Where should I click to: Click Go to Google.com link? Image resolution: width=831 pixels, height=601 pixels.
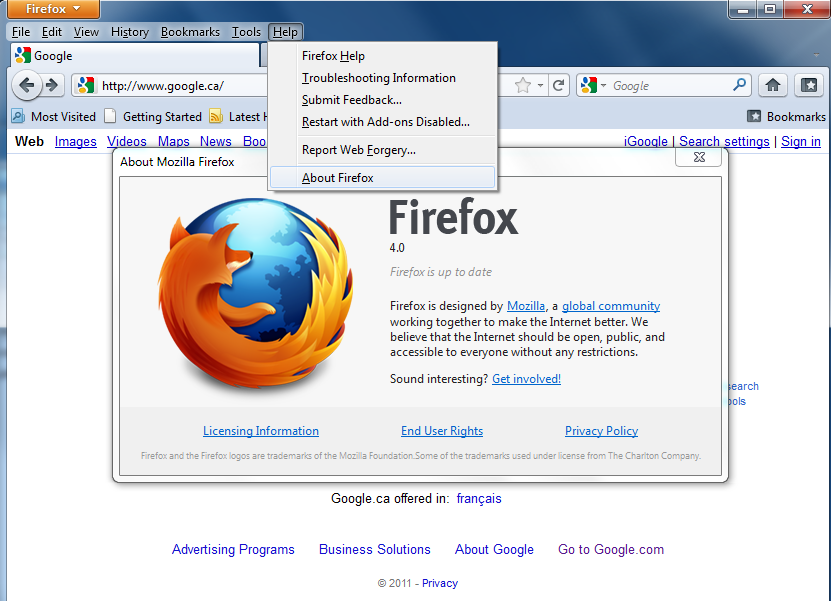tap(611, 549)
